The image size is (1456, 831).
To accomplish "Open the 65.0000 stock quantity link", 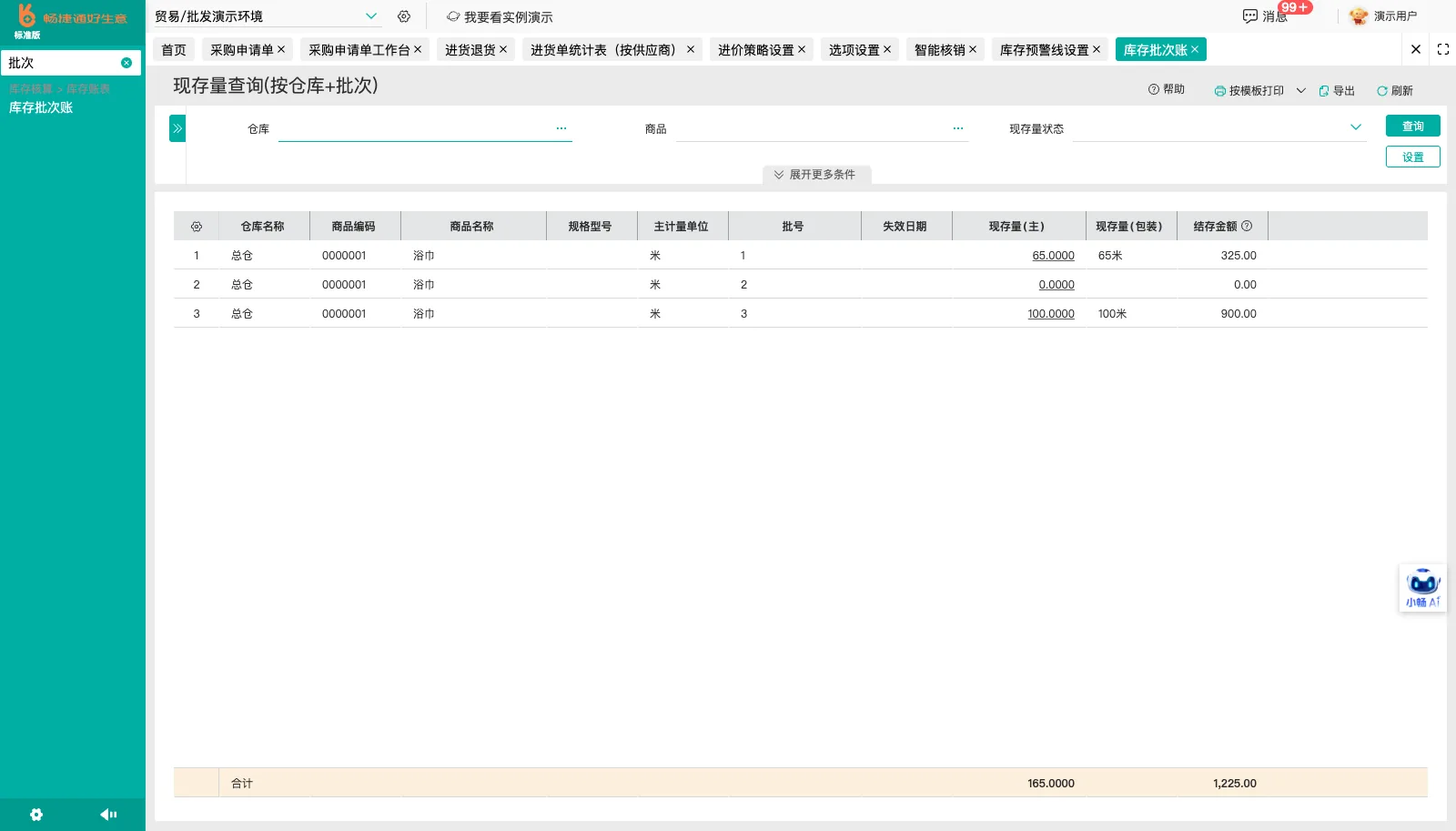I will click(x=1053, y=256).
